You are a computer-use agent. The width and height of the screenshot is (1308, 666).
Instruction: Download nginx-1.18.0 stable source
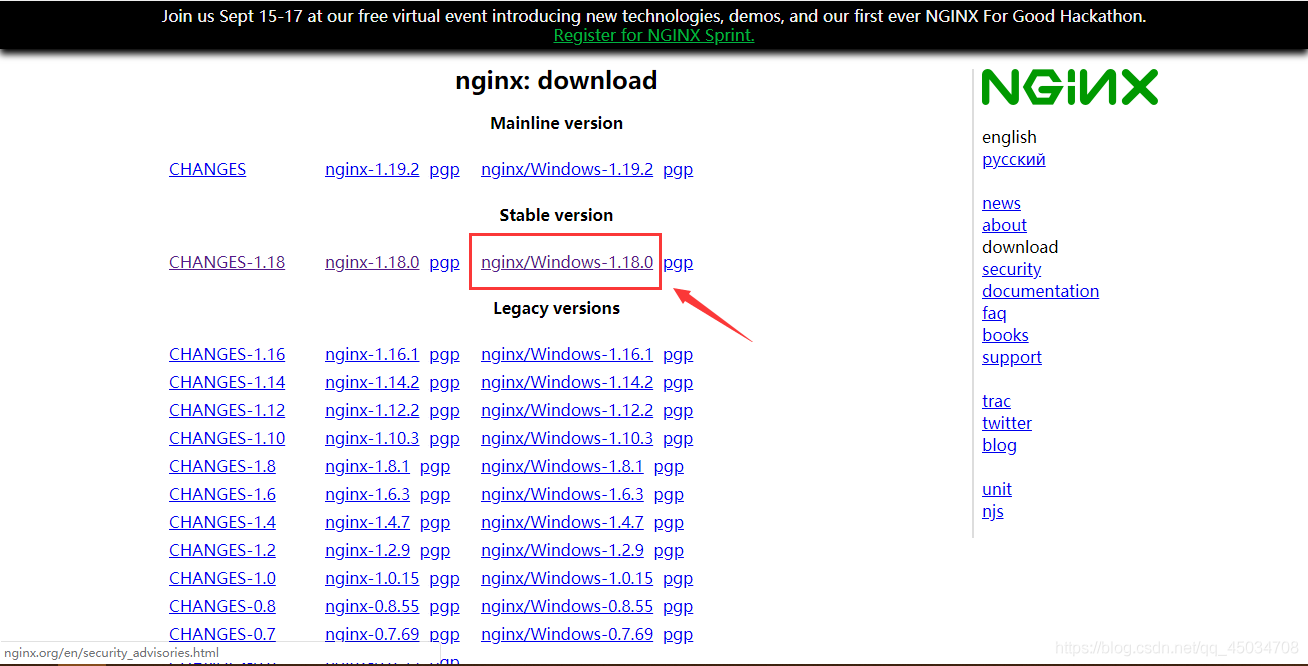[x=372, y=262]
